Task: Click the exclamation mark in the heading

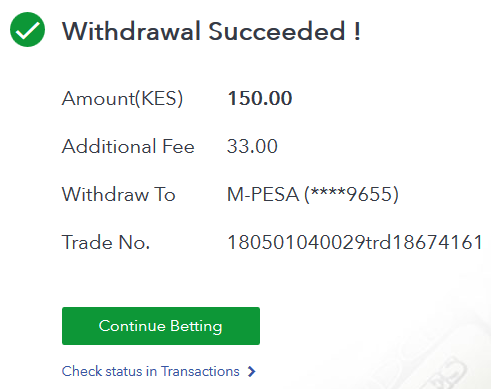Action: [x=357, y=31]
